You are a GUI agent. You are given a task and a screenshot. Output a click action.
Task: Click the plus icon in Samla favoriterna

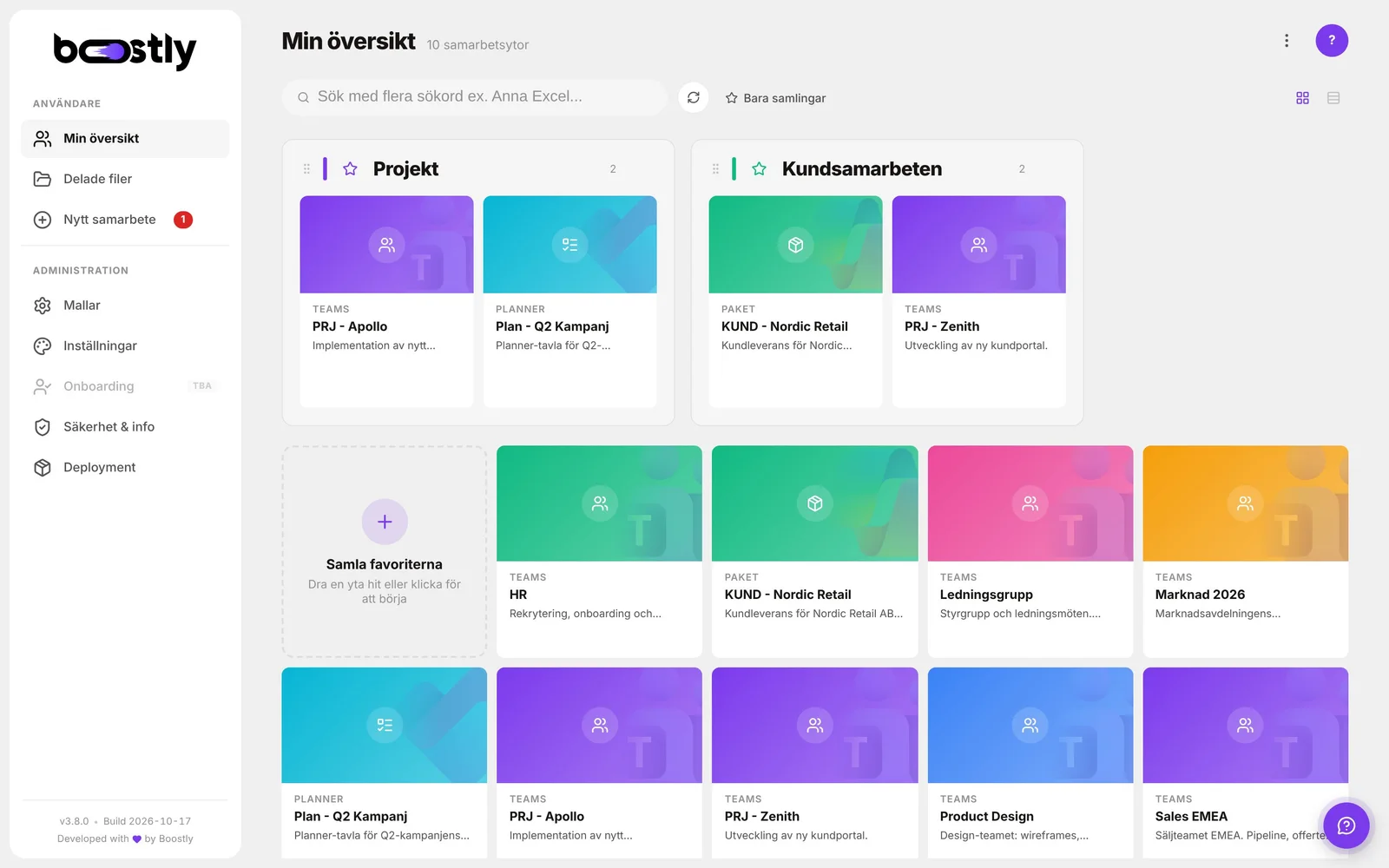tap(385, 522)
